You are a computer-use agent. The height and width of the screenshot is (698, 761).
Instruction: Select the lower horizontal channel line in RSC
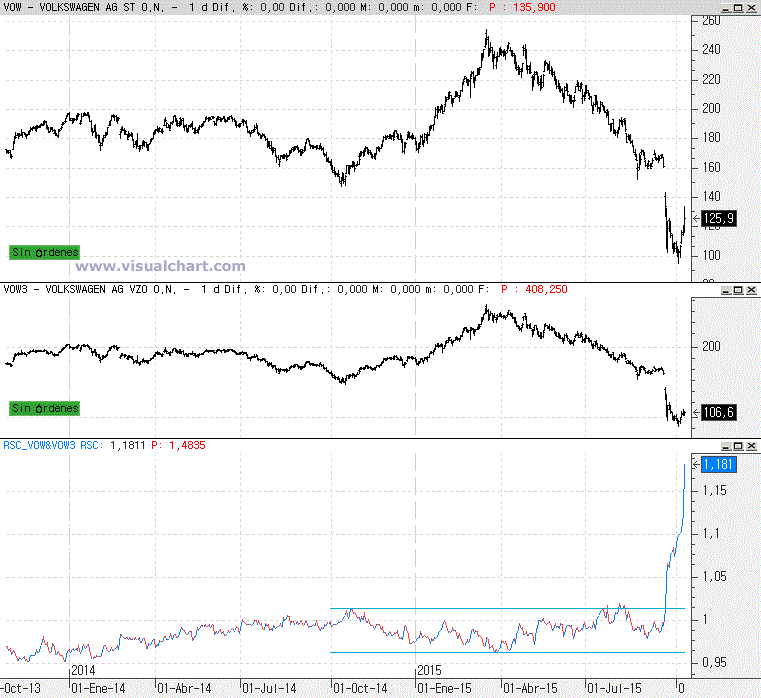click(x=507, y=652)
